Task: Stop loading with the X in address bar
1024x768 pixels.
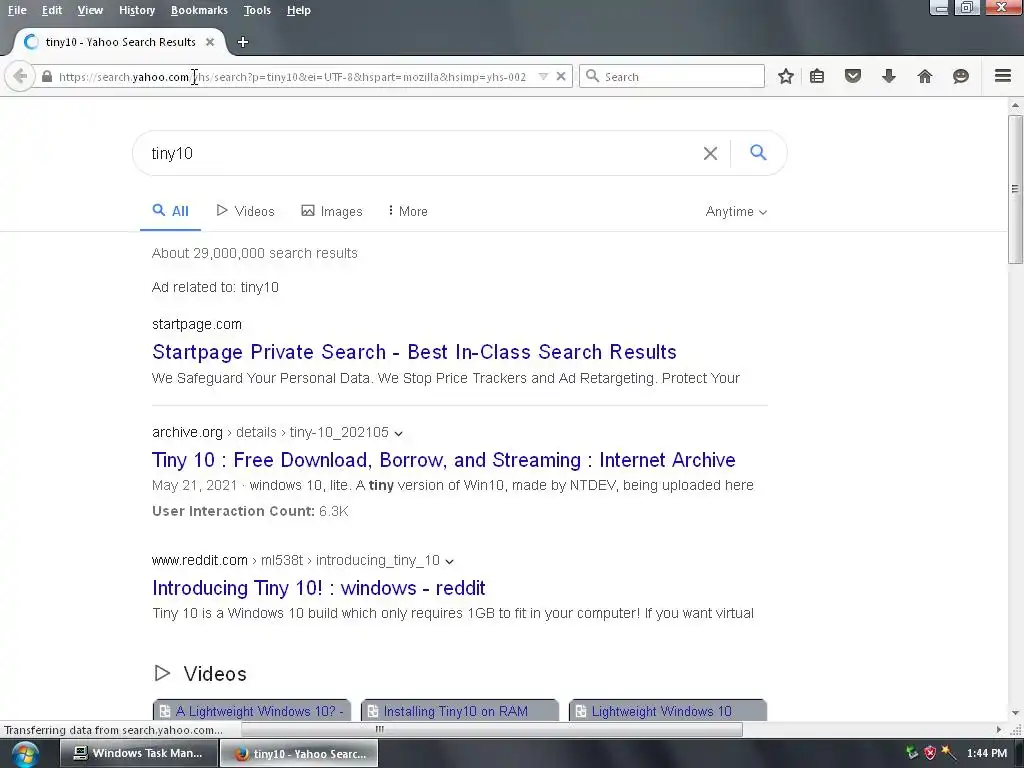Action: coord(560,76)
